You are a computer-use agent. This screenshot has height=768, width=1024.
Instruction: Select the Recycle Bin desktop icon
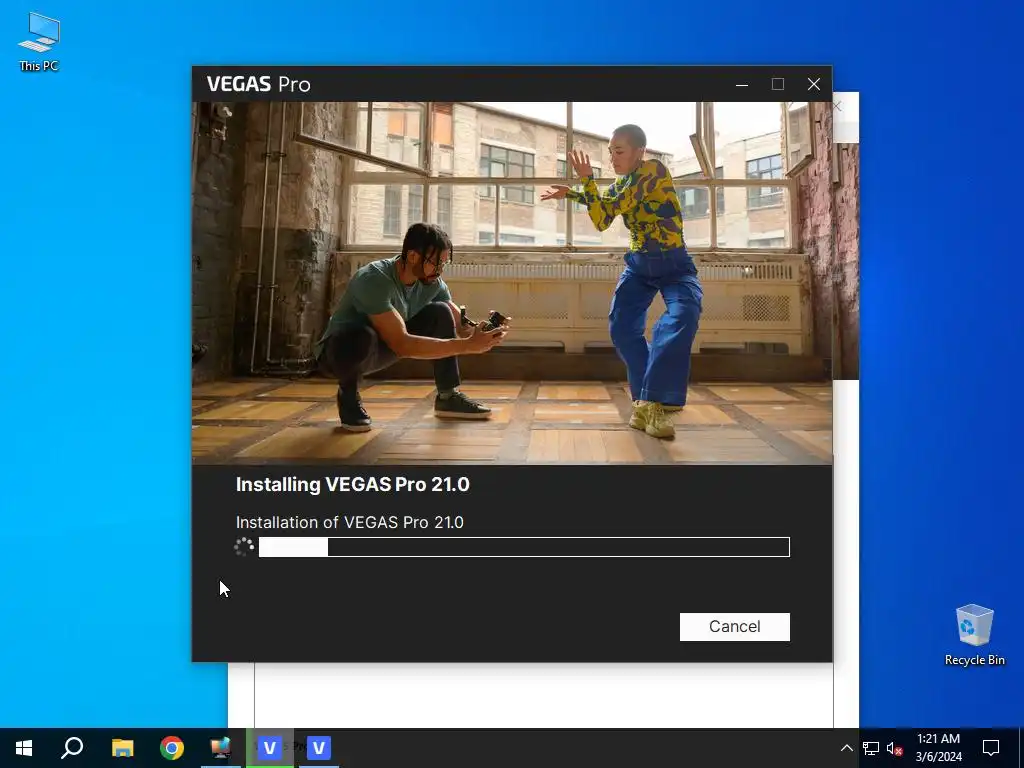(x=974, y=635)
